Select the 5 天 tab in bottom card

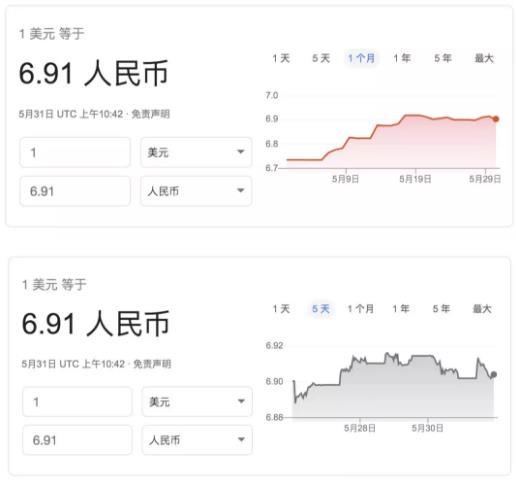pyautogui.click(x=321, y=309)
